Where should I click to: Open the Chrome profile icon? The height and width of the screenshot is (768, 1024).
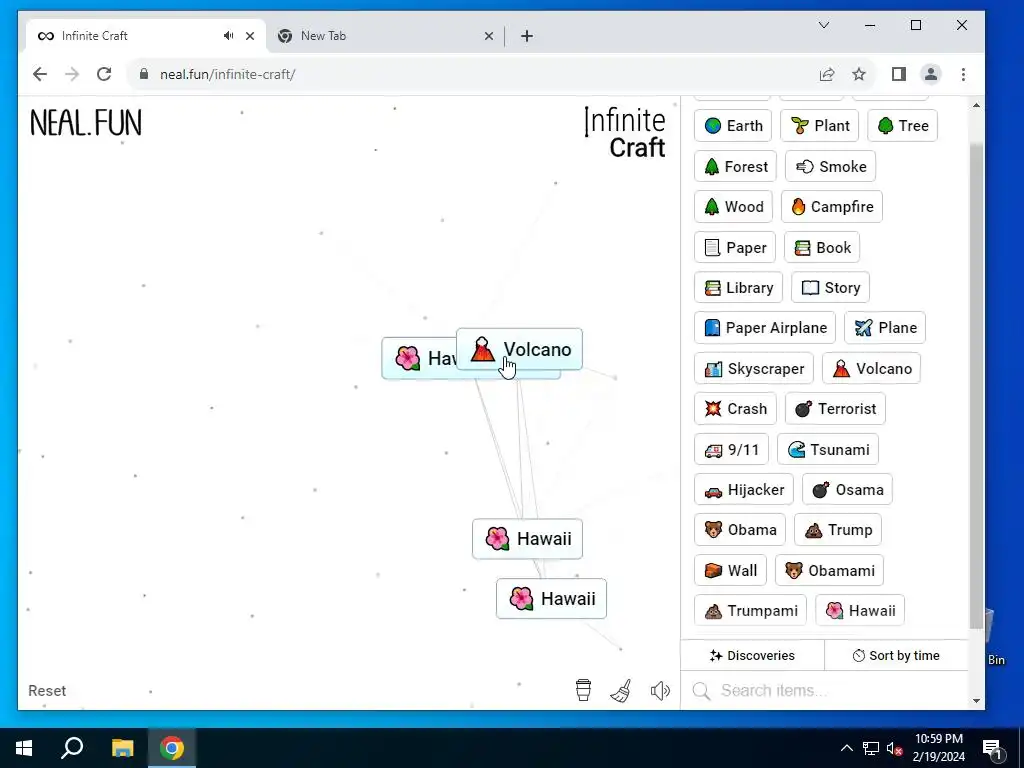coord(931,74)
